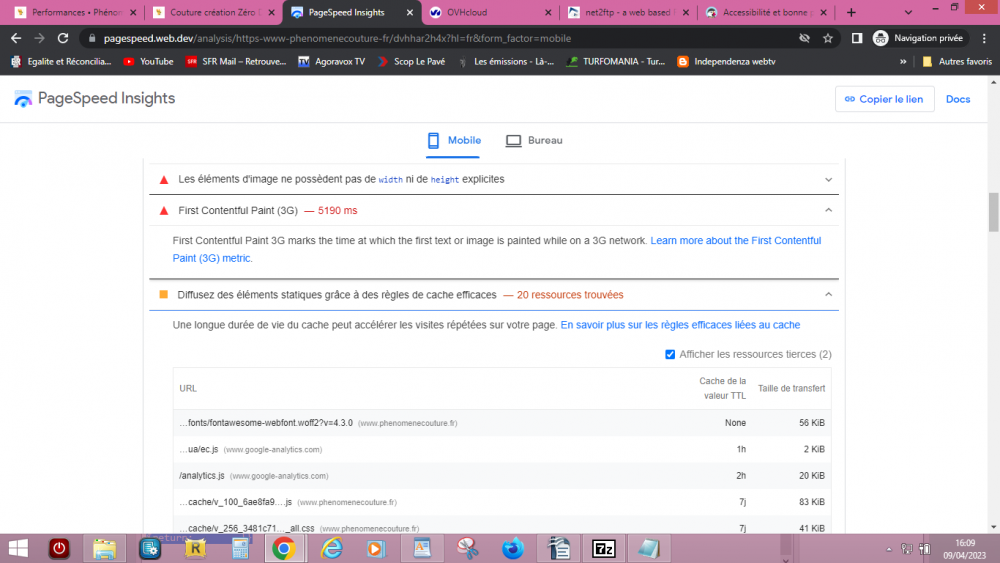
Task: Reload the page with the refresh icon
Action: click(x=62, y=38)
